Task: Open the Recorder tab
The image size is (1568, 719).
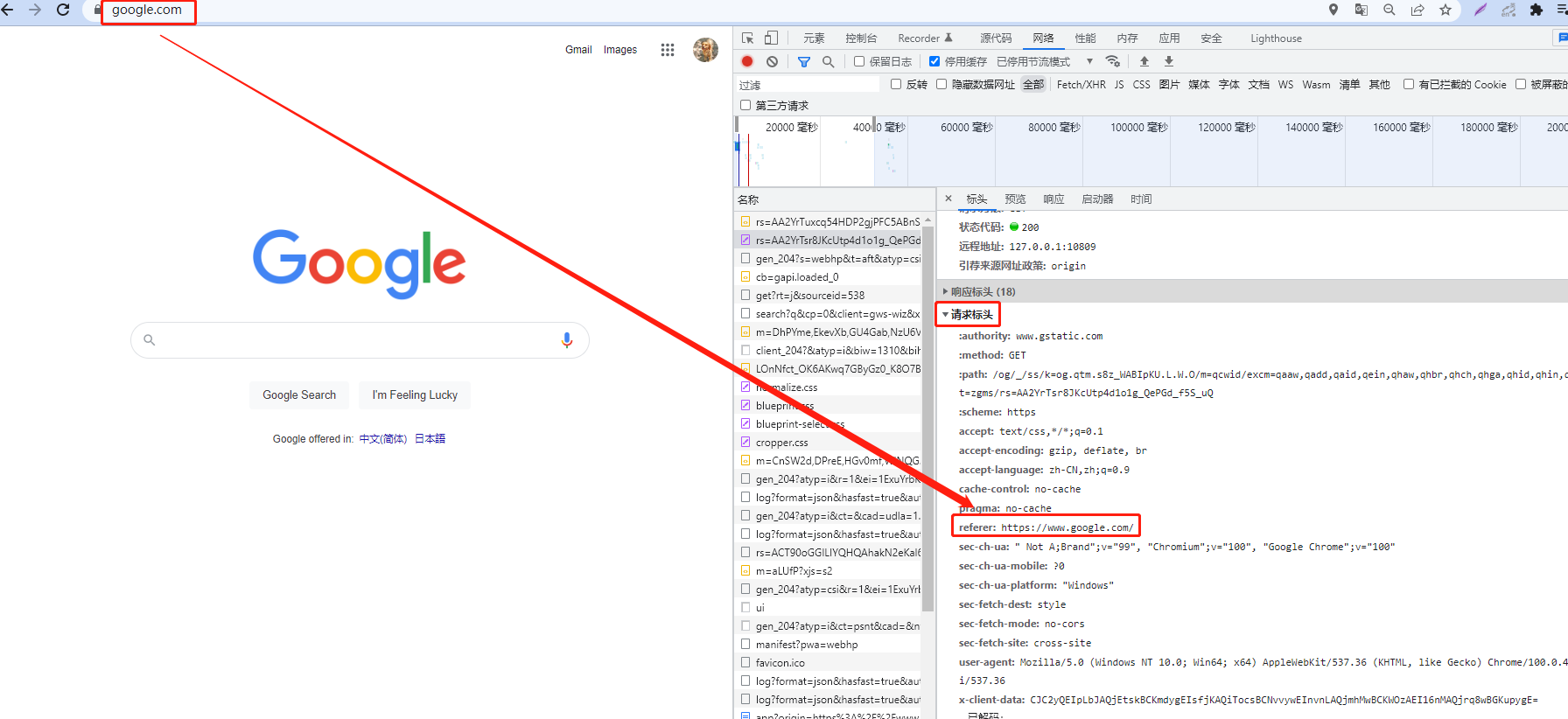Action: point(925,38)
